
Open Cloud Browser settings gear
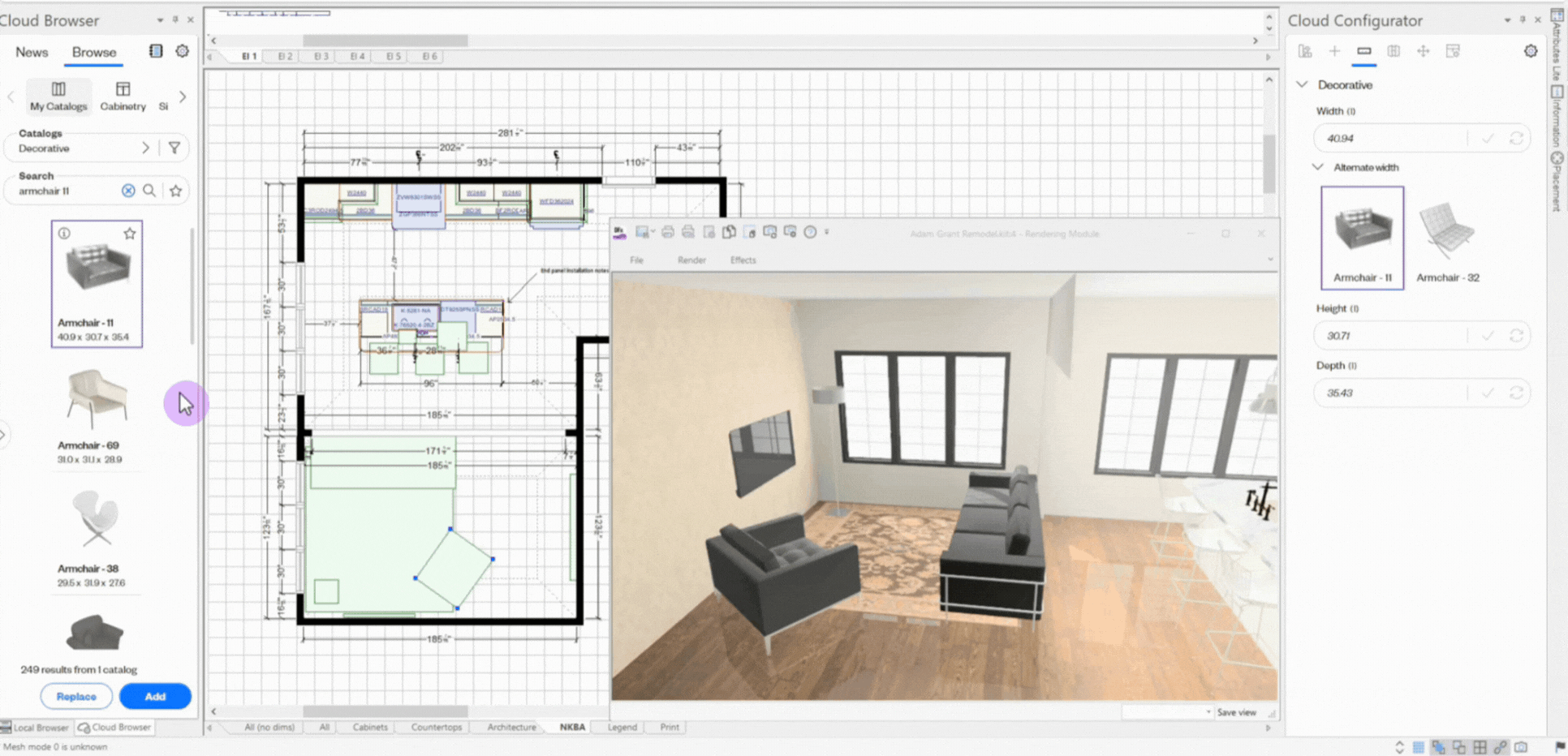pyautogui.click(x=183, y=51)
